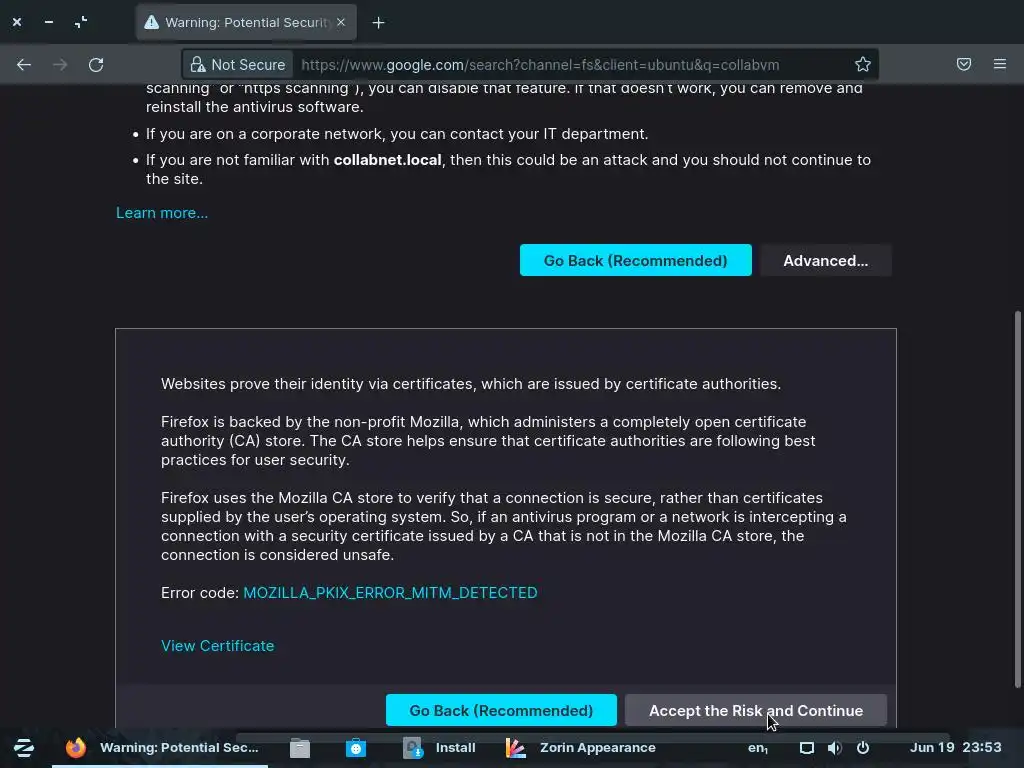The height and width of the screenshot is (768, 1024).
Task: Toggle the Advanced... button
Action: (825, 261)
